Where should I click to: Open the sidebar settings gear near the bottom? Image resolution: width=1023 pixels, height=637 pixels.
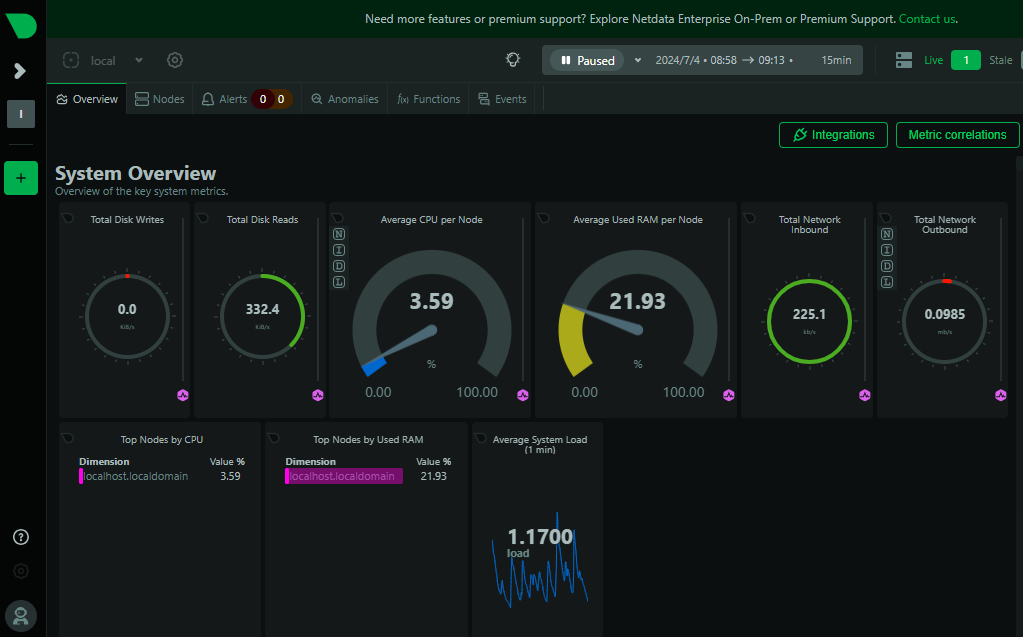tap(21, 571)
